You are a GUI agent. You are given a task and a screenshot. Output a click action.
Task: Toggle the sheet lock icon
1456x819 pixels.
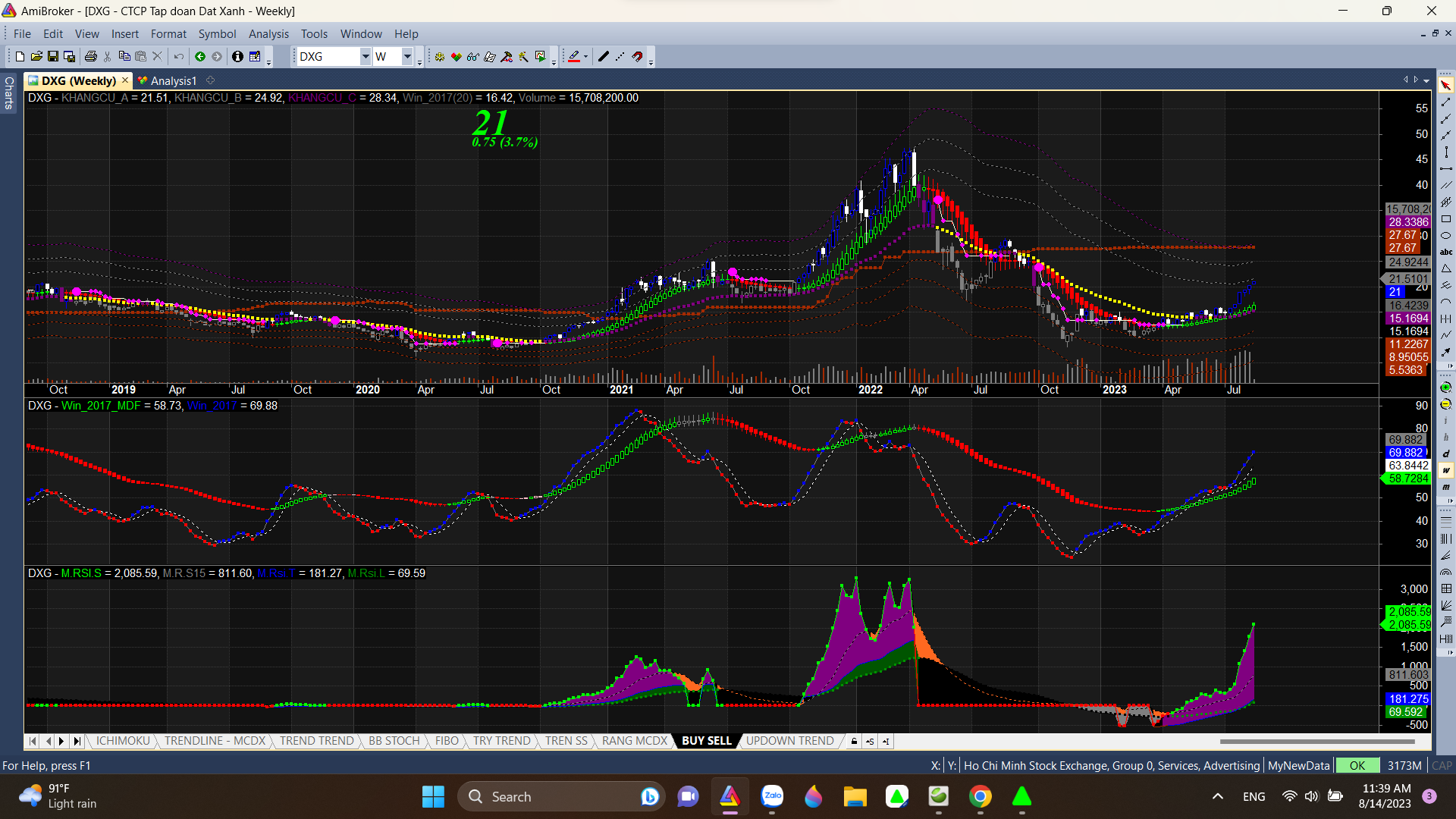[x=854, y=741]
